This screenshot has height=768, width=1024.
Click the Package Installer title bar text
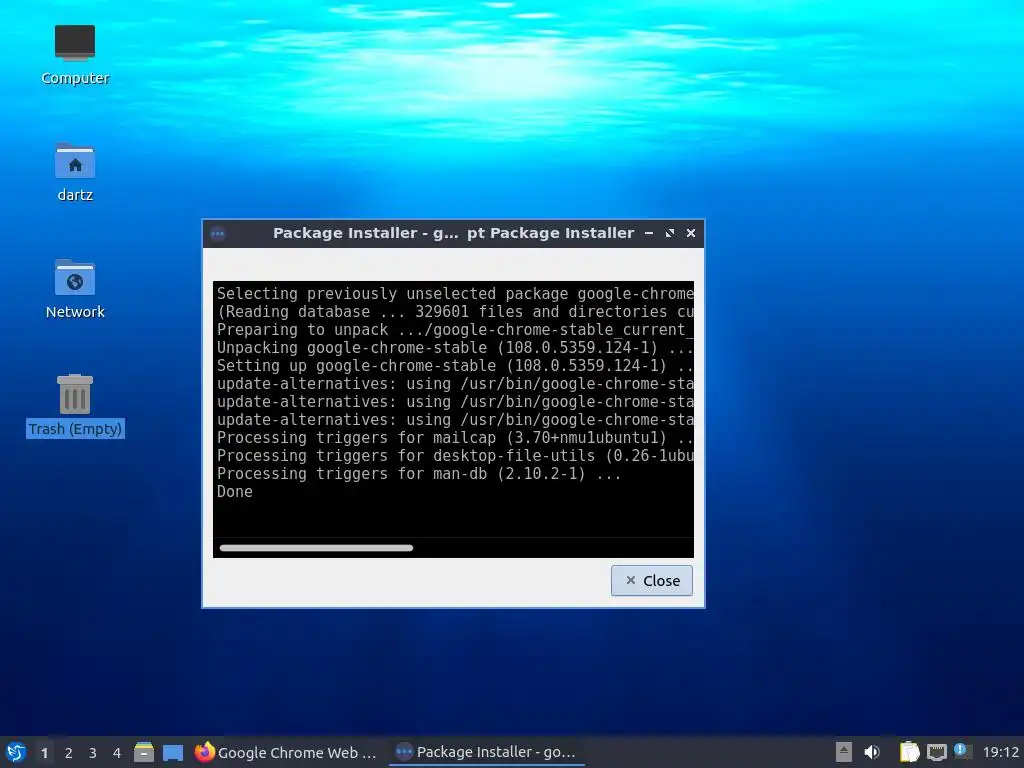pyautogui.click(x=453, y=233)
